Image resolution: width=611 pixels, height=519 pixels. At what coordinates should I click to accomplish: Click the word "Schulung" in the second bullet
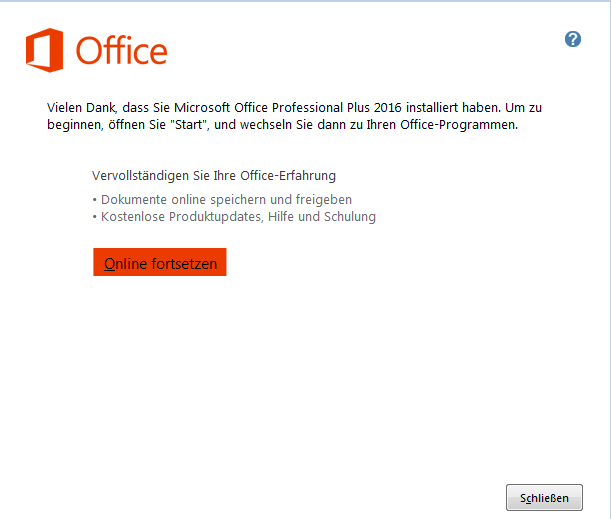coord(350,216)
